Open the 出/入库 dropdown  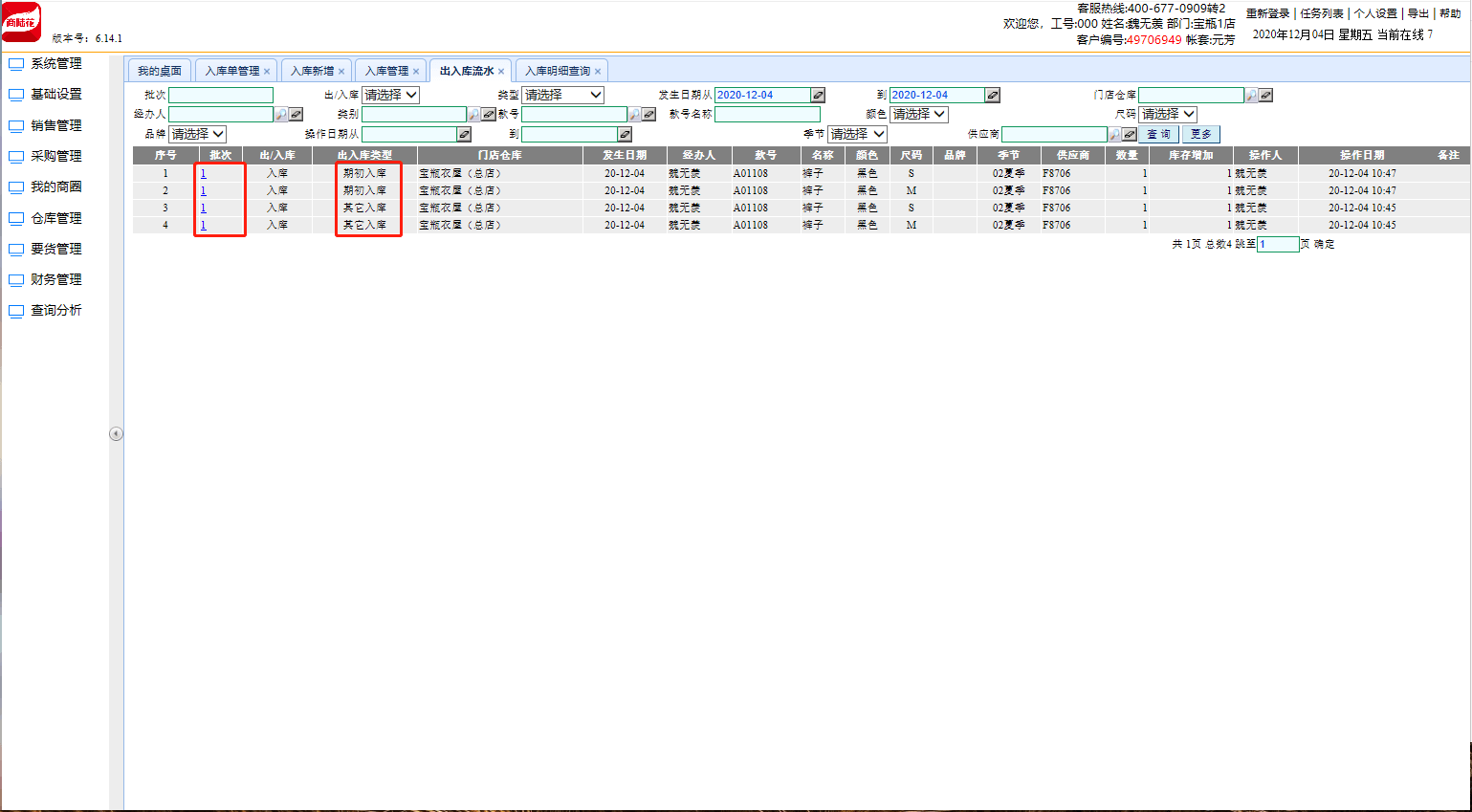(x=390, y=96)
